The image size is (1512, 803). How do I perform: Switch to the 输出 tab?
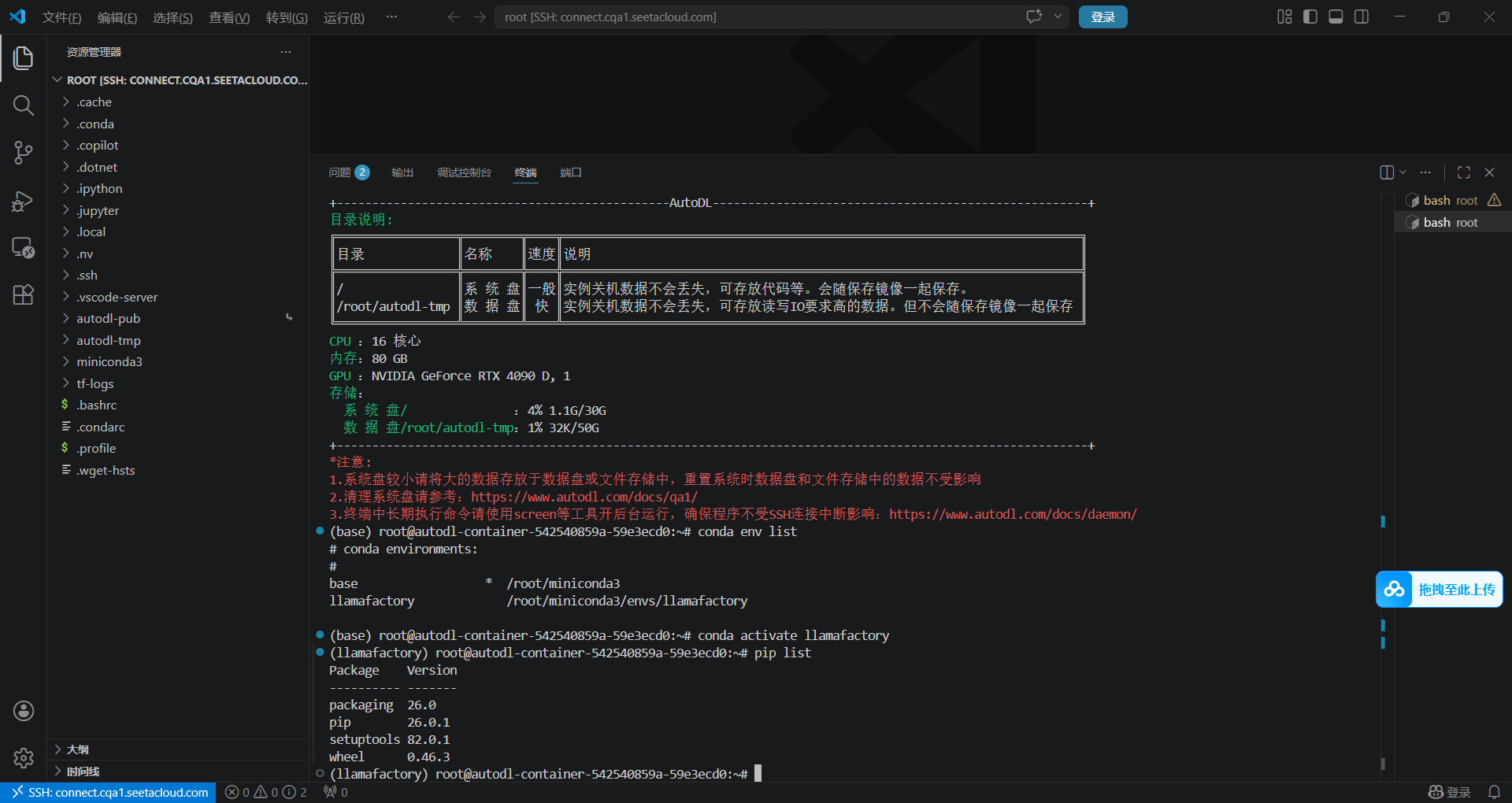[x=402, y=172]
